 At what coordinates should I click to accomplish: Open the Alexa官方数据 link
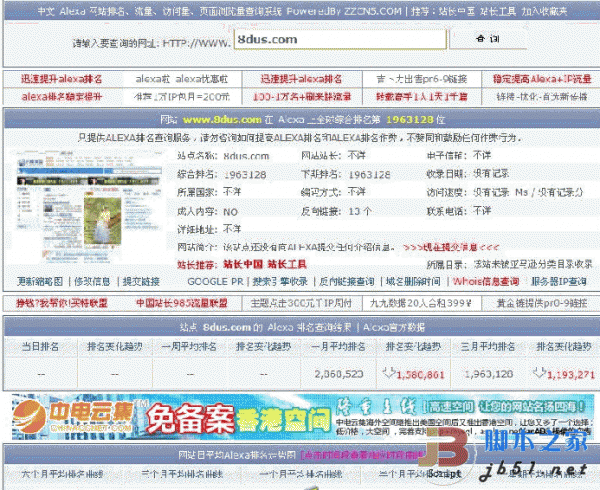coord(394,327)
